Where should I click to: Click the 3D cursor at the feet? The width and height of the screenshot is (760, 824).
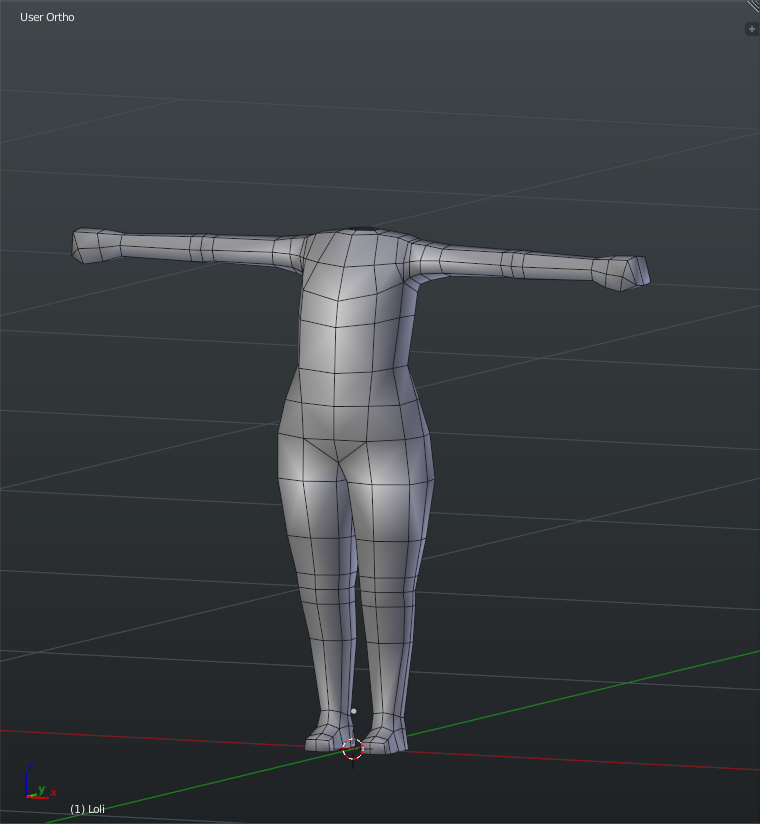353,749
